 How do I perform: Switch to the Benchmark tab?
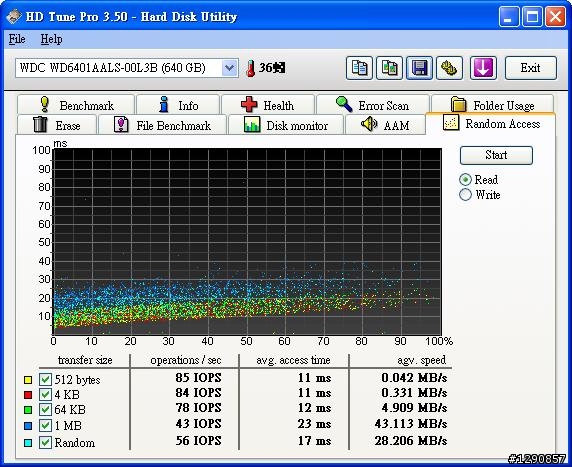tap(76, 105)
